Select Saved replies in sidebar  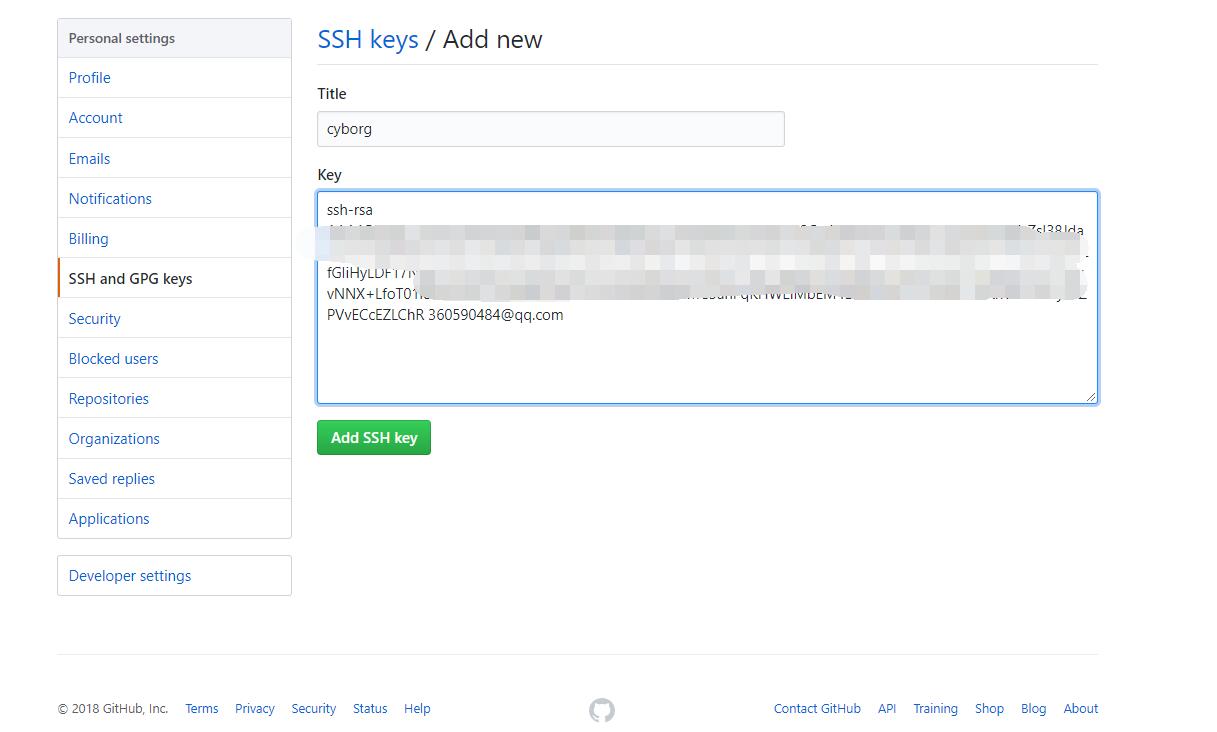174,478
